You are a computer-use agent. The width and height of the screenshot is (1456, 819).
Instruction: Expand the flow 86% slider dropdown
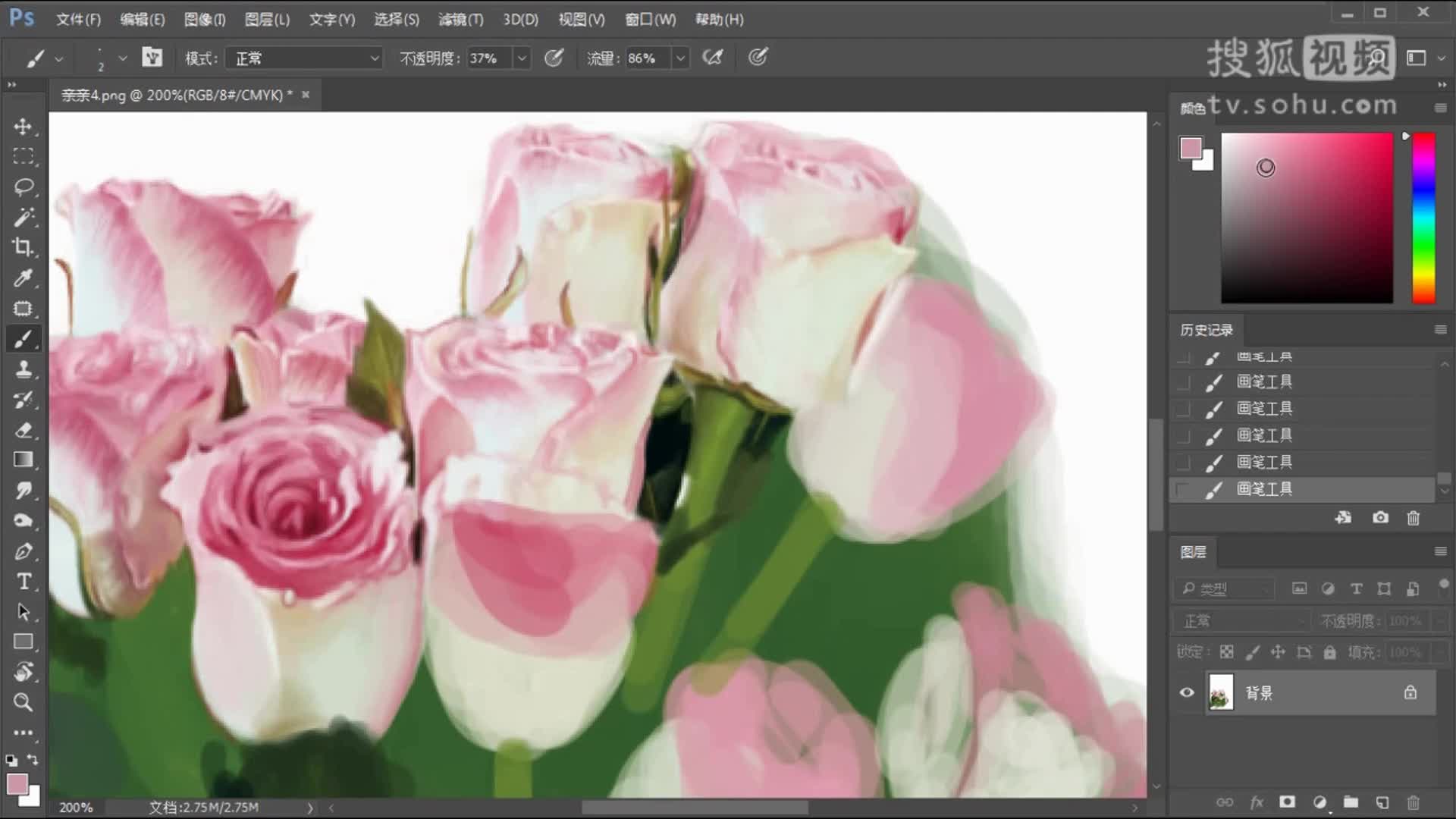[x=680, y=58]
